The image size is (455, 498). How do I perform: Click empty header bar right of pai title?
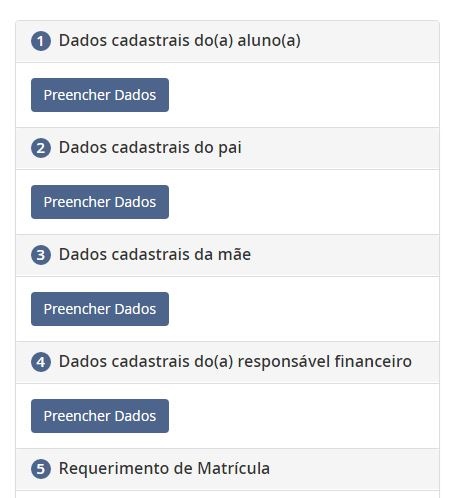click(x=340, y=148)
